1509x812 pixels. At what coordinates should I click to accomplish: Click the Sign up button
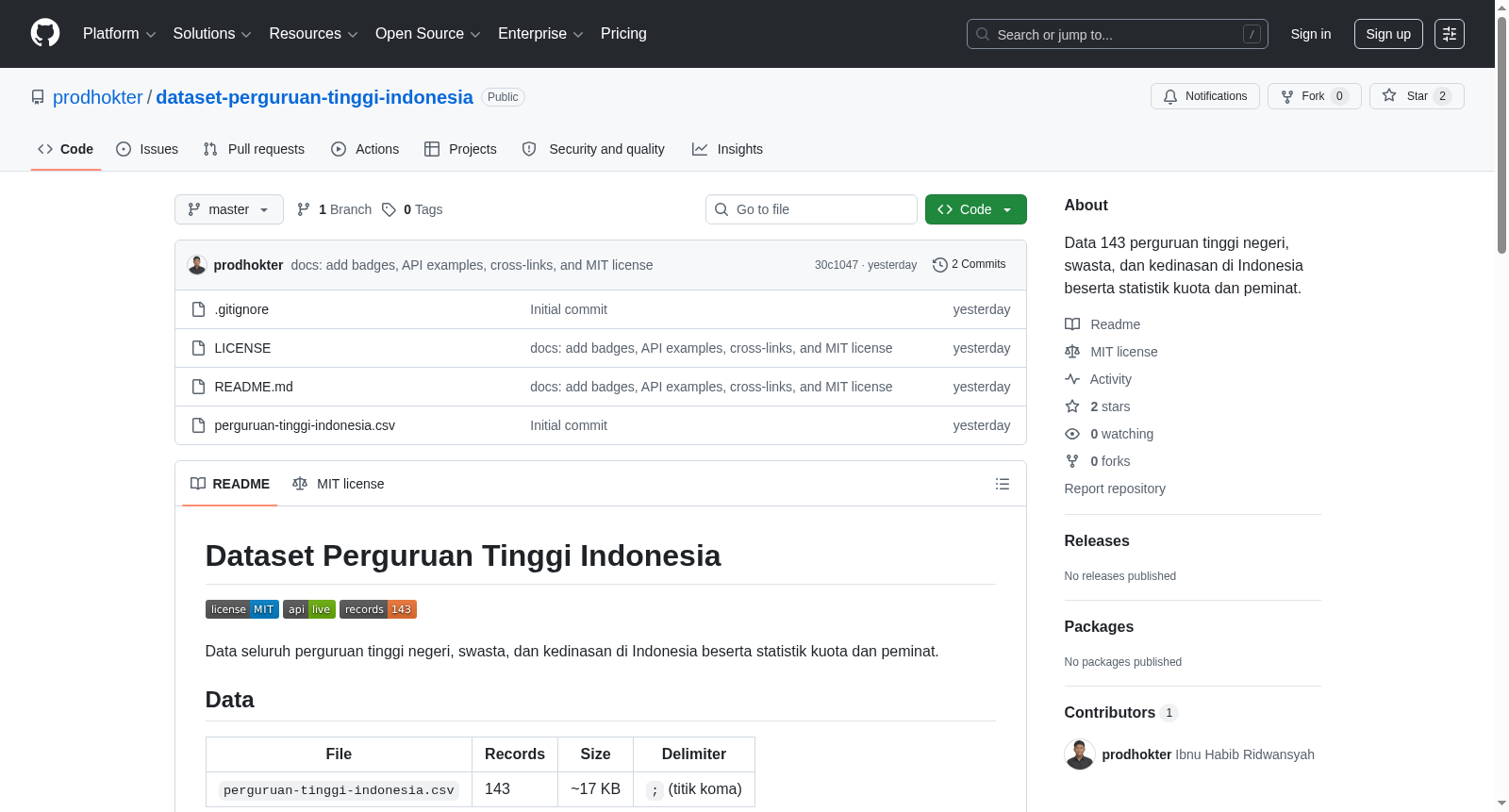click(1388, 34)
